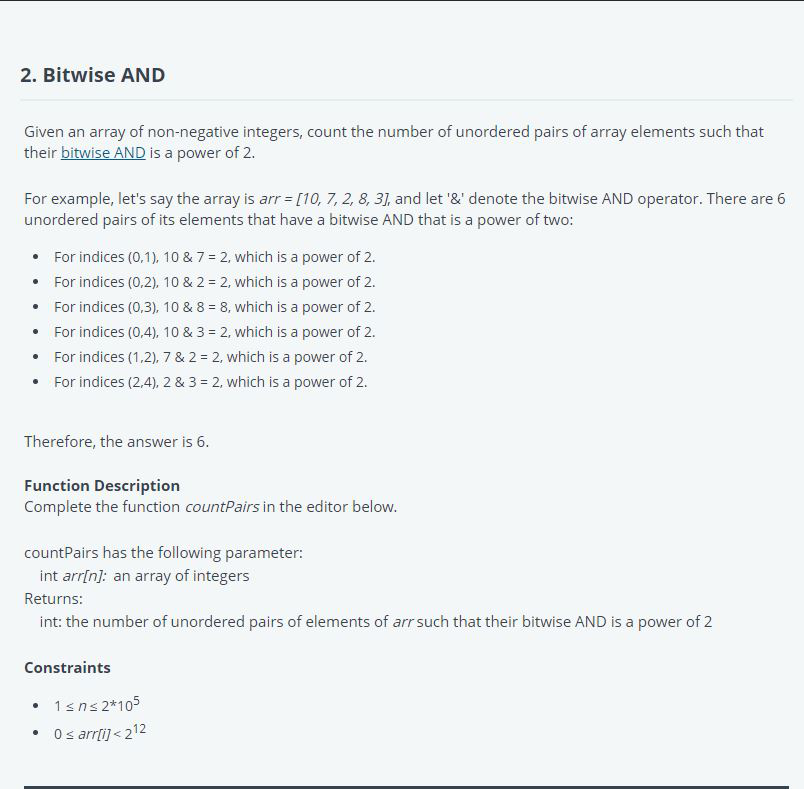Open the bitwise AND hyperlink
Screen dimensions: 804x789
[x=103, y=153]
